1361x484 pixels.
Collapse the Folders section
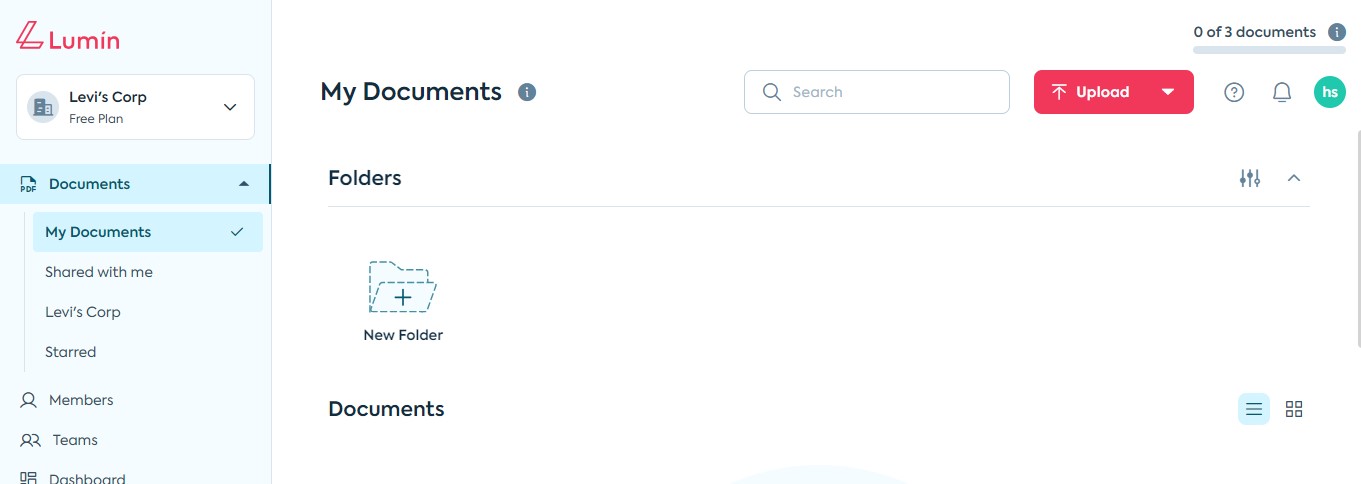[x=1294, y=178]
